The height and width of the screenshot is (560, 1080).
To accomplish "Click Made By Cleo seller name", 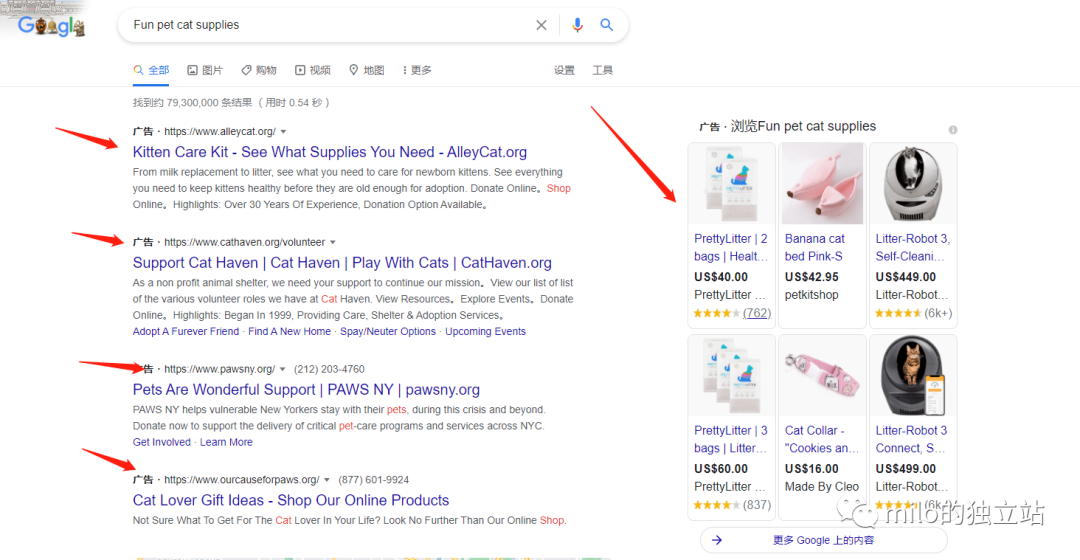I will click(822, 487).
